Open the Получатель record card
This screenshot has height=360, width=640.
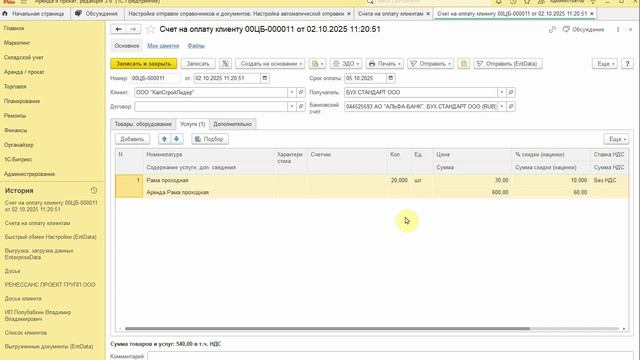tap(511, 92)
